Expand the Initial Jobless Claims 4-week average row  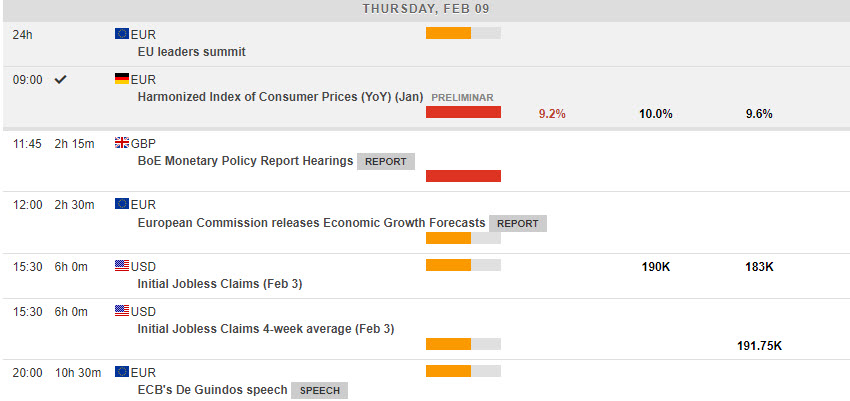point(265,327)
